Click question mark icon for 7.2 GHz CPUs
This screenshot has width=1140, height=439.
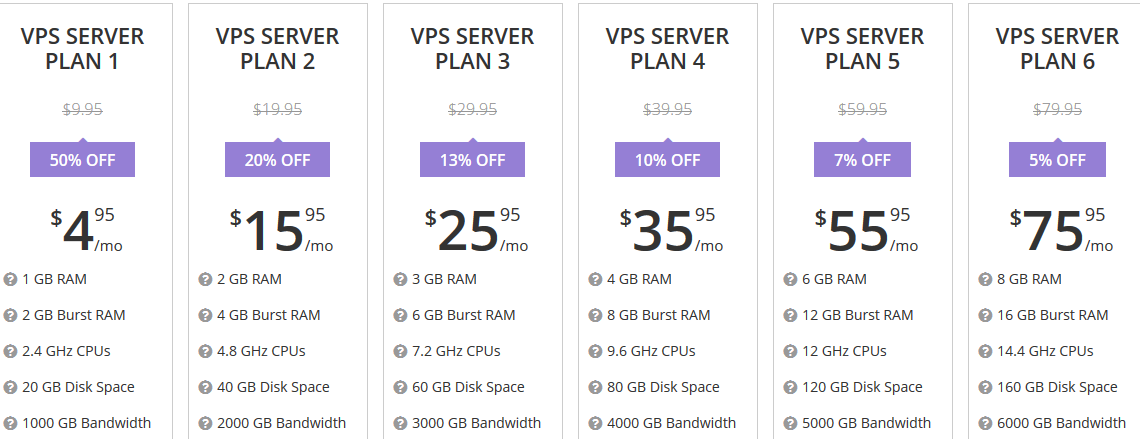click(x=400, y=351)
